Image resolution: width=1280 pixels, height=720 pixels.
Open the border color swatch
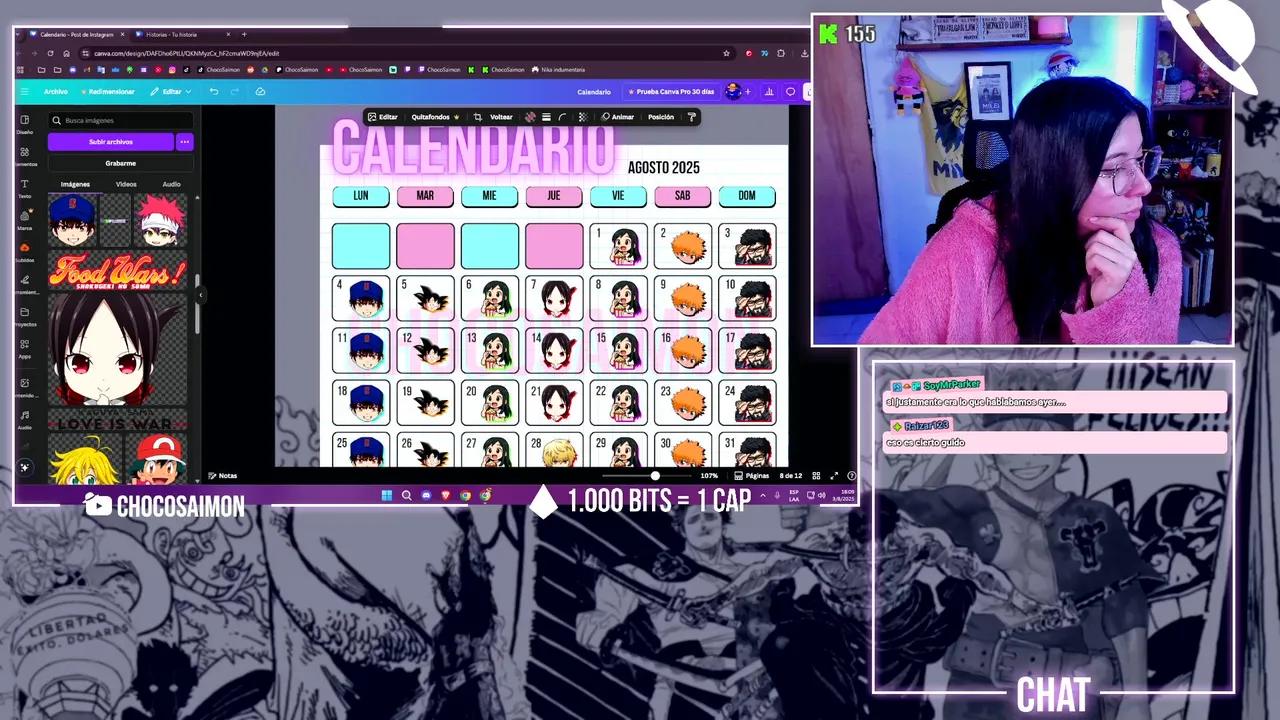pos(530,117)
